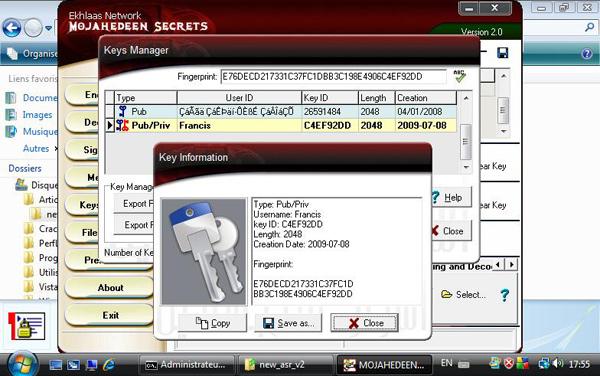Click the Explorer search magnifier icon
Screen dimensions: 600x376
point(590,27)
